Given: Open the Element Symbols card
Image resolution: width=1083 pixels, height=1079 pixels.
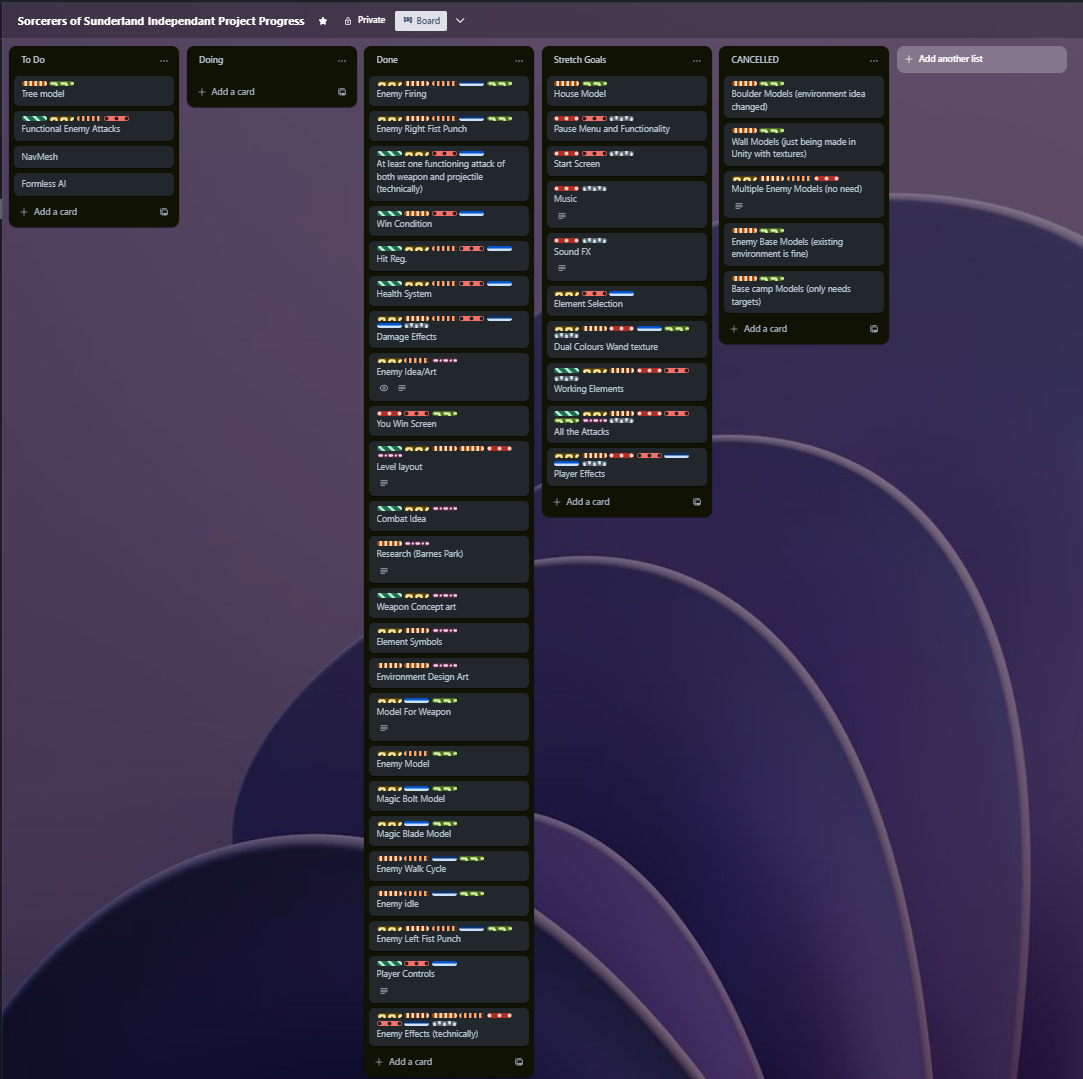Looking at the screenshot, I should pyautogui.click(x=449, y=638).
